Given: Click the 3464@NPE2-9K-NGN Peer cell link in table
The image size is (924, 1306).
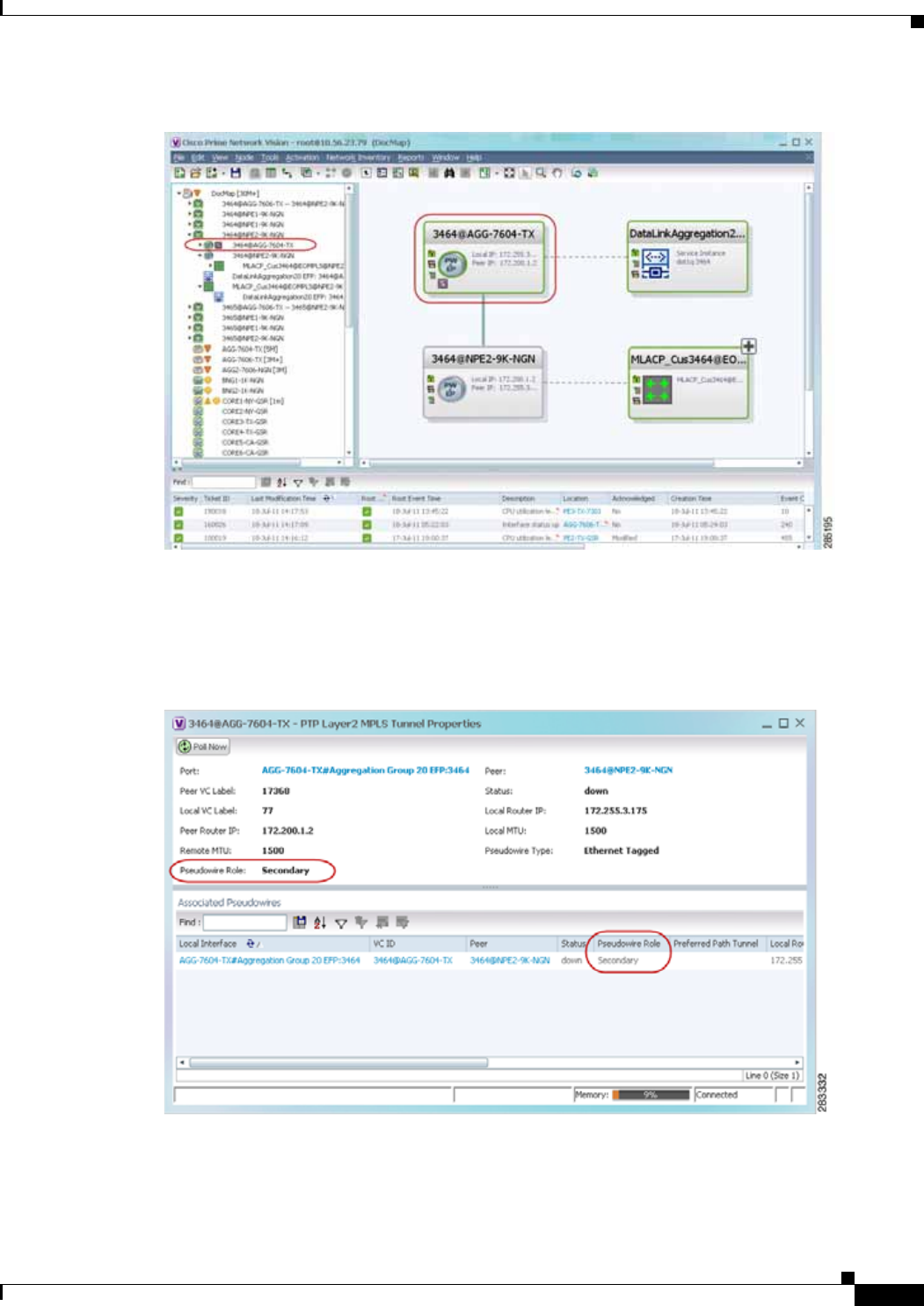Looking at the screenshot, I should pos(510,960).
